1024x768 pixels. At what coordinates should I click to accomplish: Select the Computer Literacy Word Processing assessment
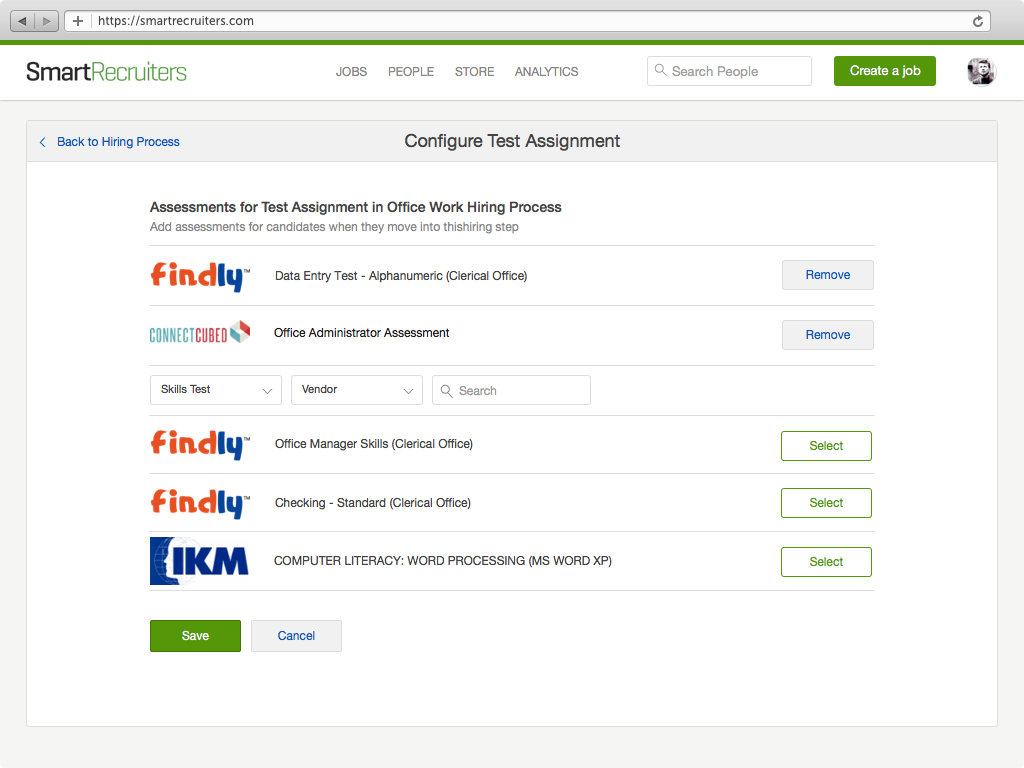click(826, 562)
